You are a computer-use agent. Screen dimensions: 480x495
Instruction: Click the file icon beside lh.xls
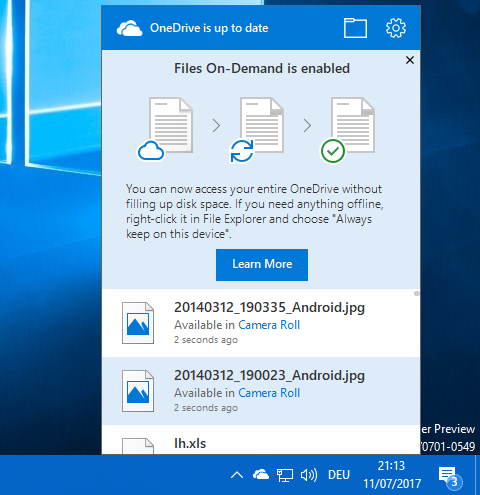coord(138,446)
